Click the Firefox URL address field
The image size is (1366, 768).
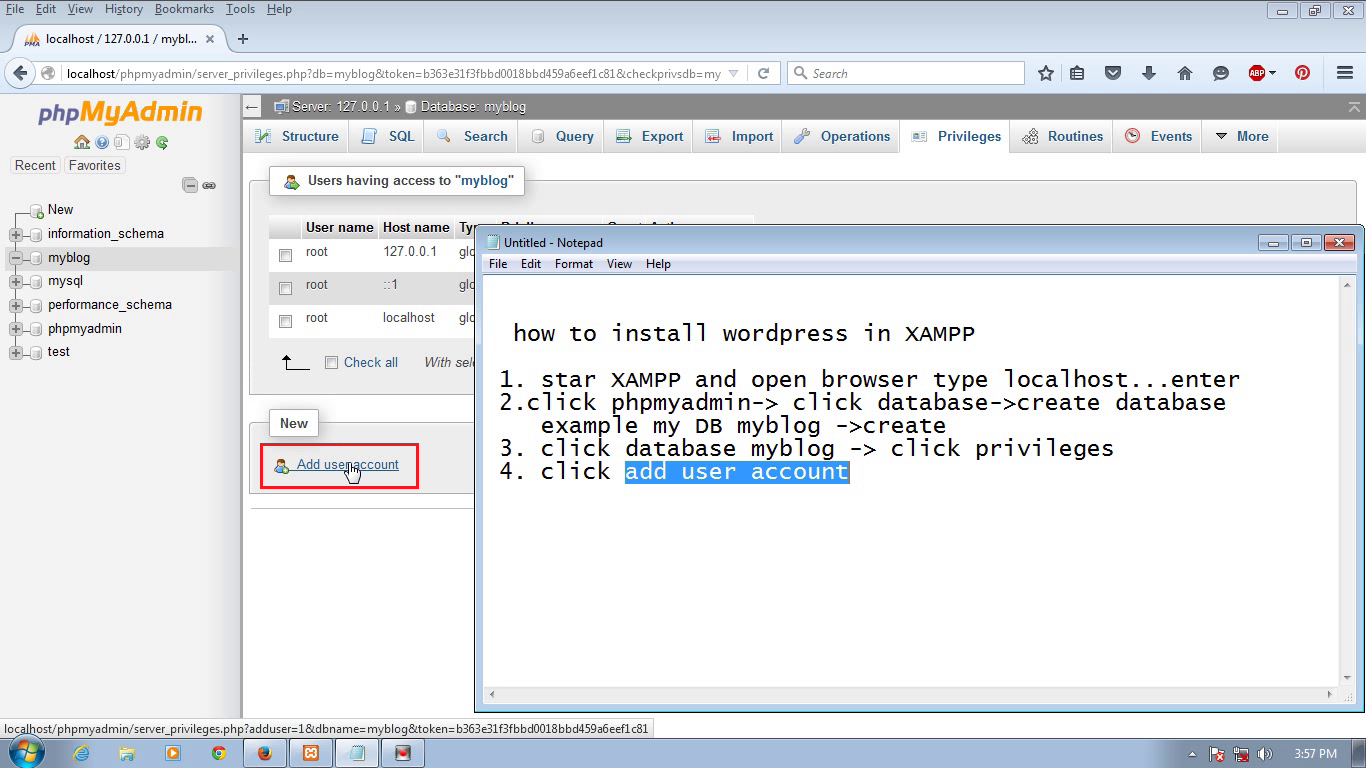(393, 73)
